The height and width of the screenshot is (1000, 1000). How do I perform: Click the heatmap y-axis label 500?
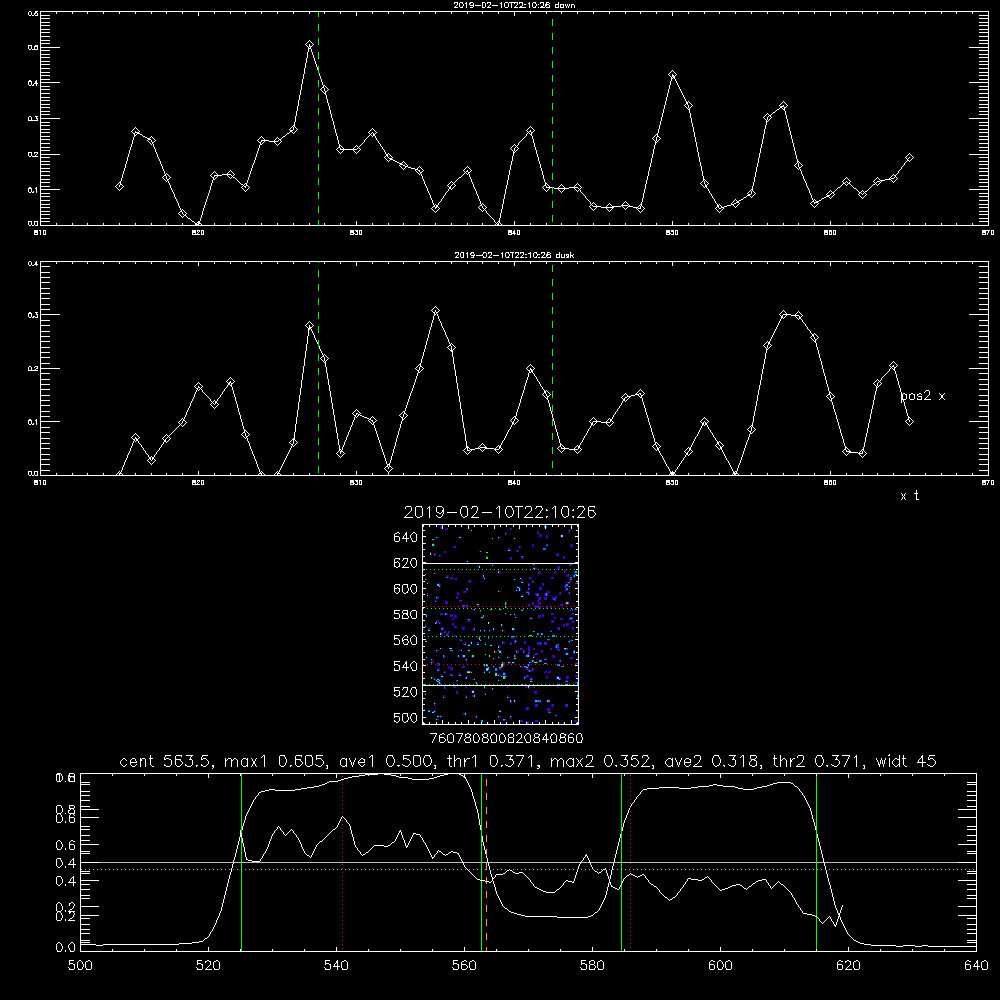tap(406, 718)
